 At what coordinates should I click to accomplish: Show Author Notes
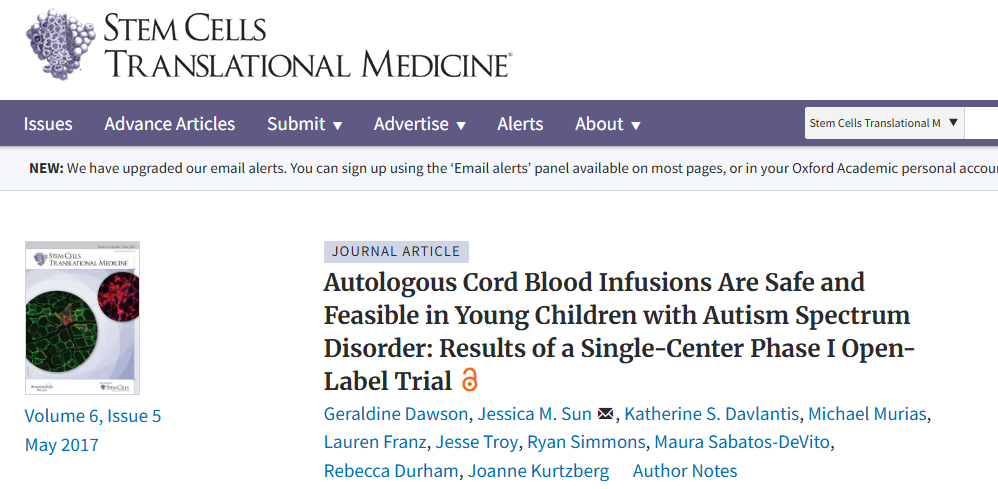pos(685,471)
